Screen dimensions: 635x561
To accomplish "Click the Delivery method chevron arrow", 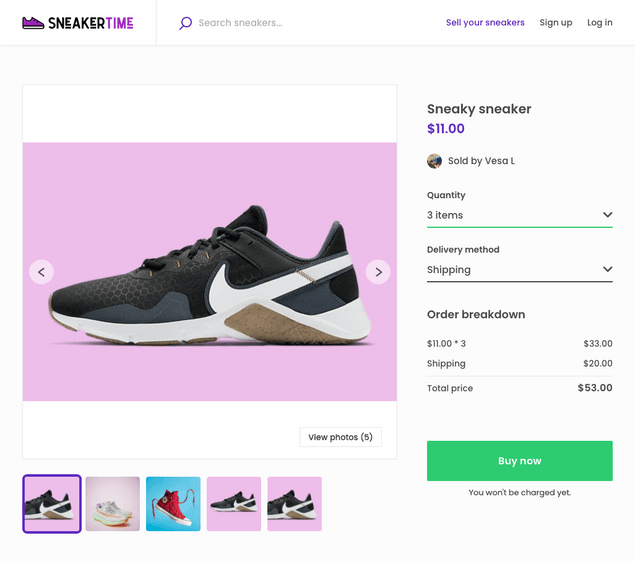I will point(607,269).
